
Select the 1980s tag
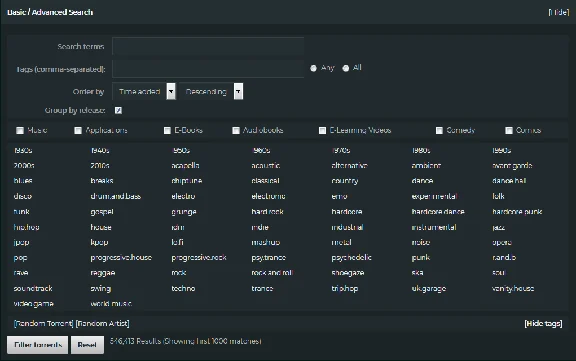(421, 150)
